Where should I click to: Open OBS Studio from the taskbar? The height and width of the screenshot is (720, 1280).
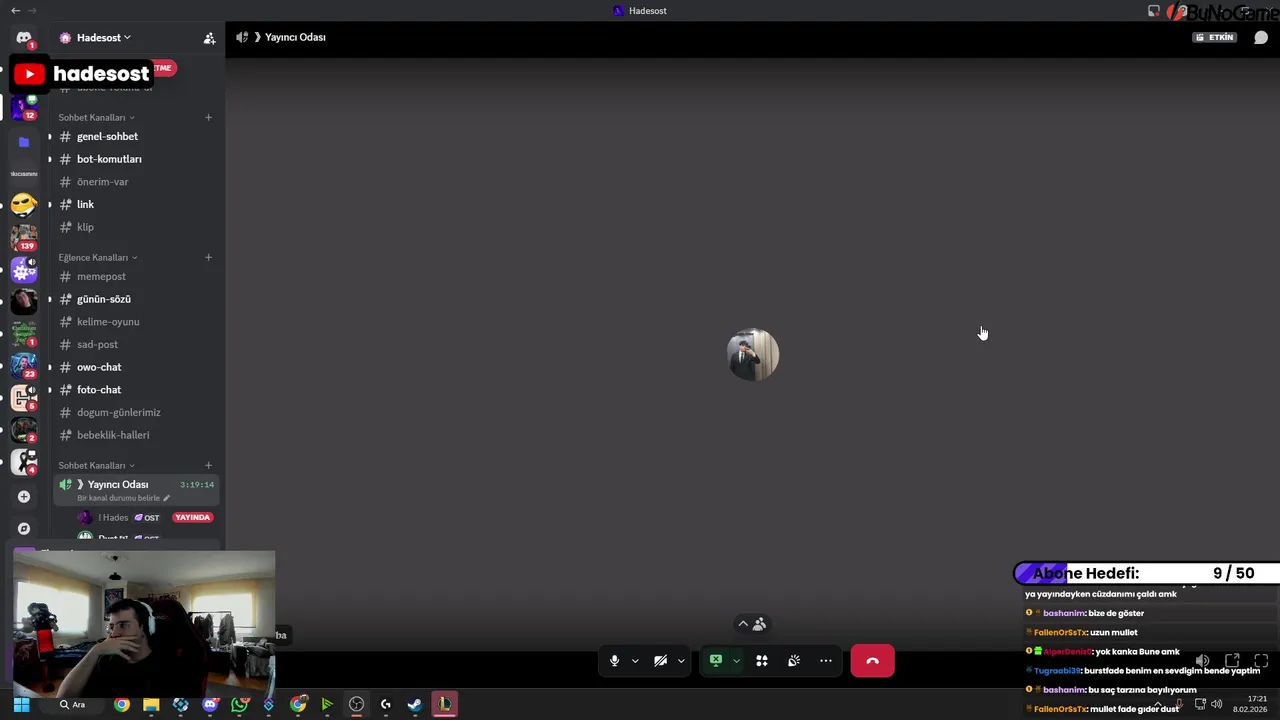pos(356,705)
